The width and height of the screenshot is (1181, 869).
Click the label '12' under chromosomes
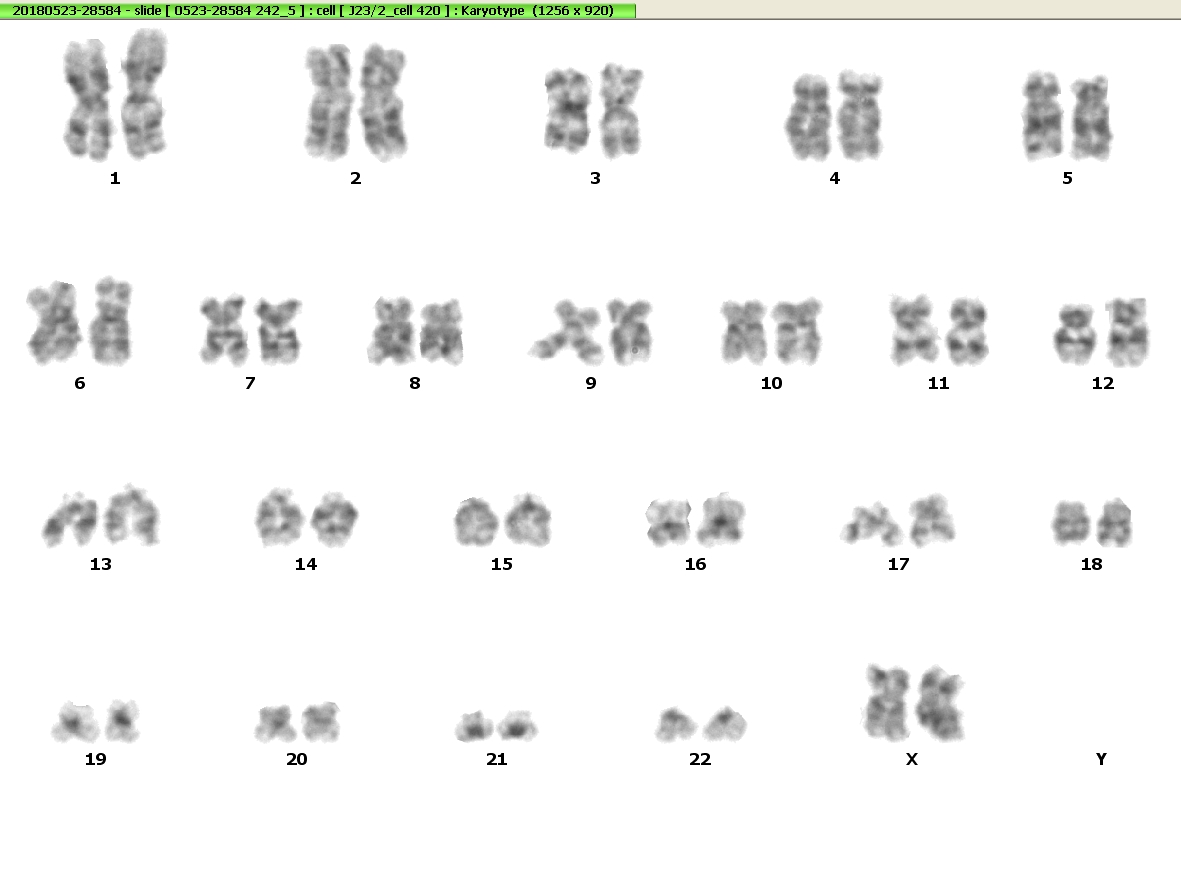tap(1103, 383)
